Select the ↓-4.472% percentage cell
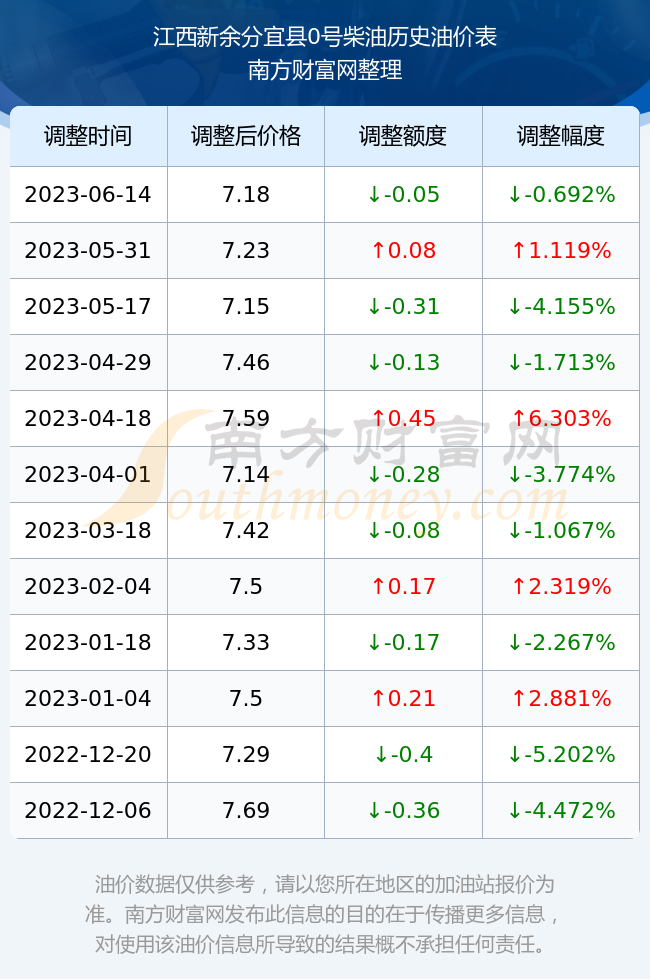 pos(561,810)
